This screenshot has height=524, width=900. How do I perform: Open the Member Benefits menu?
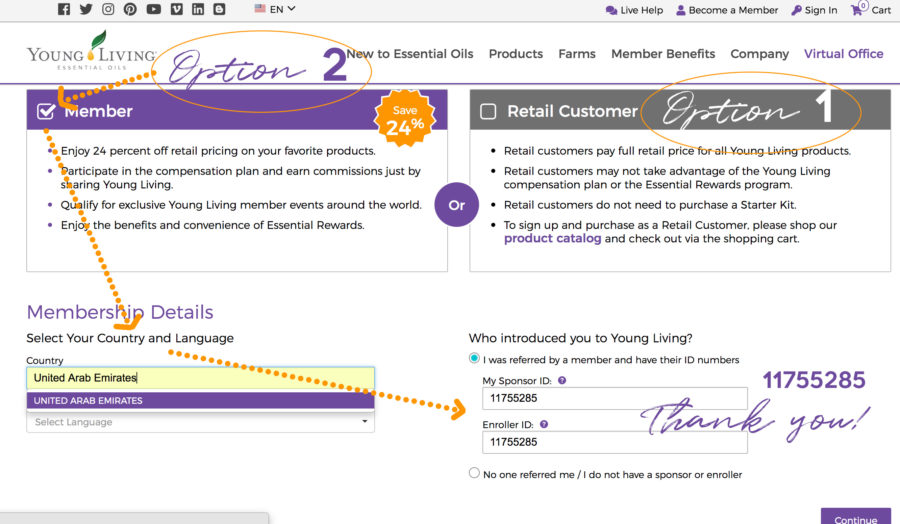pyautogui.click(x=663, y=54)
